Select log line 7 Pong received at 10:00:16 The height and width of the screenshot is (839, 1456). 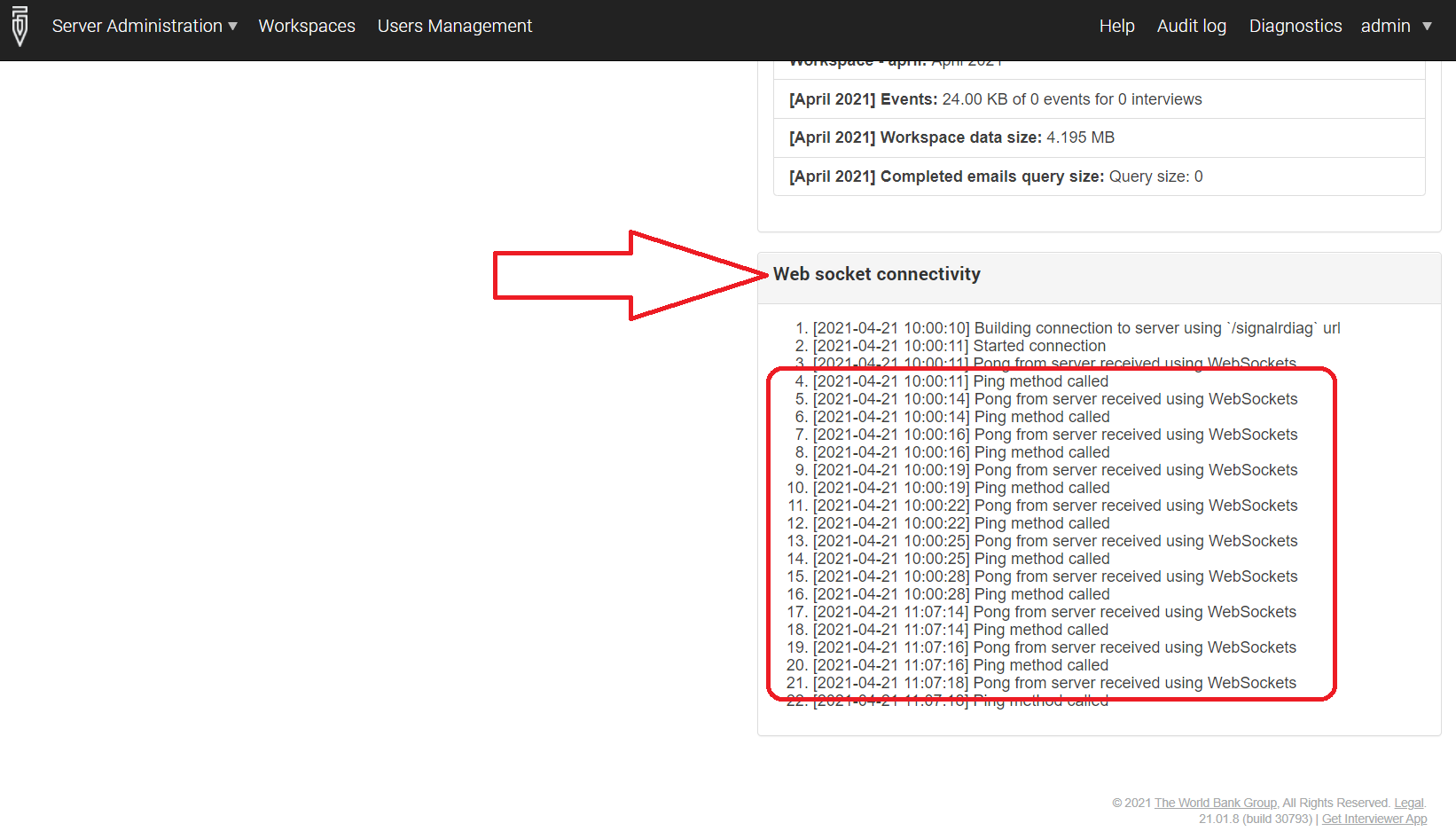tap(1055, 435)
